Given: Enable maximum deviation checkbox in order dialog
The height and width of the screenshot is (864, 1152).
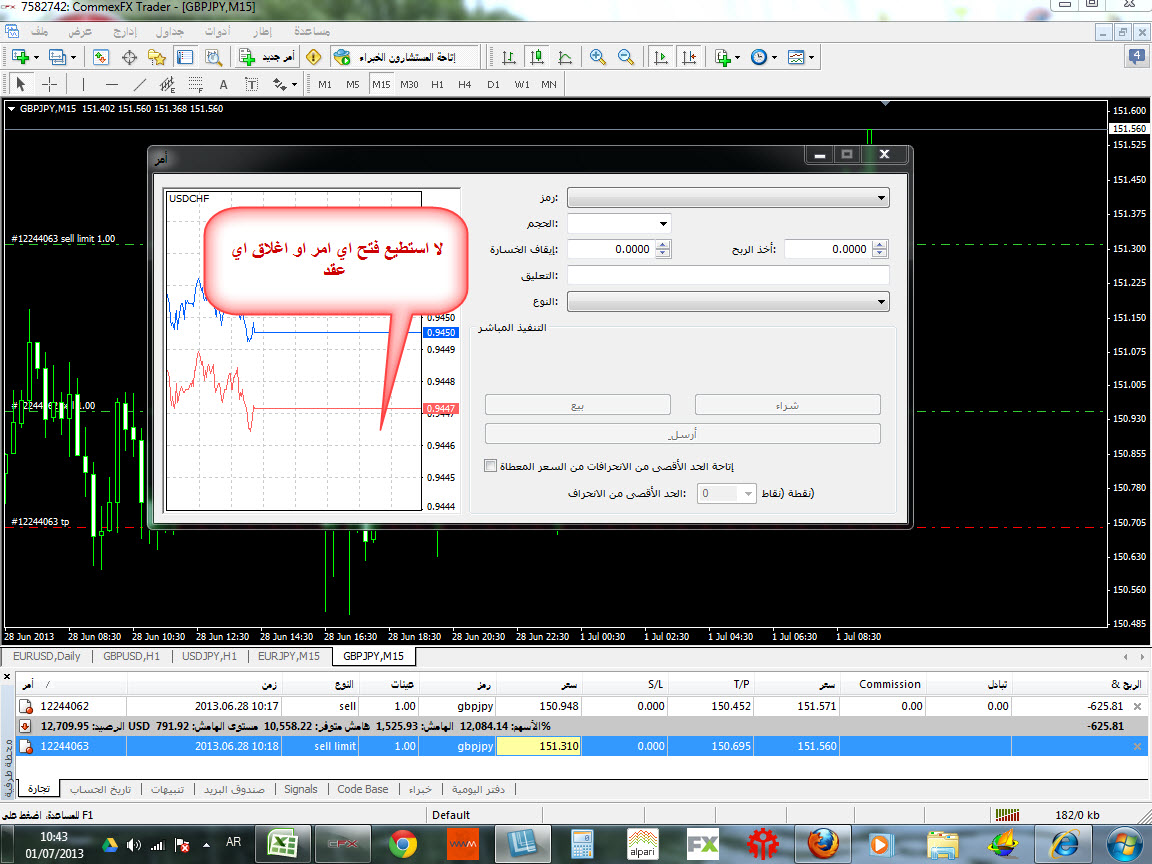Looking at the screenshot, I should pyautogui.click(x=491, y=466).
